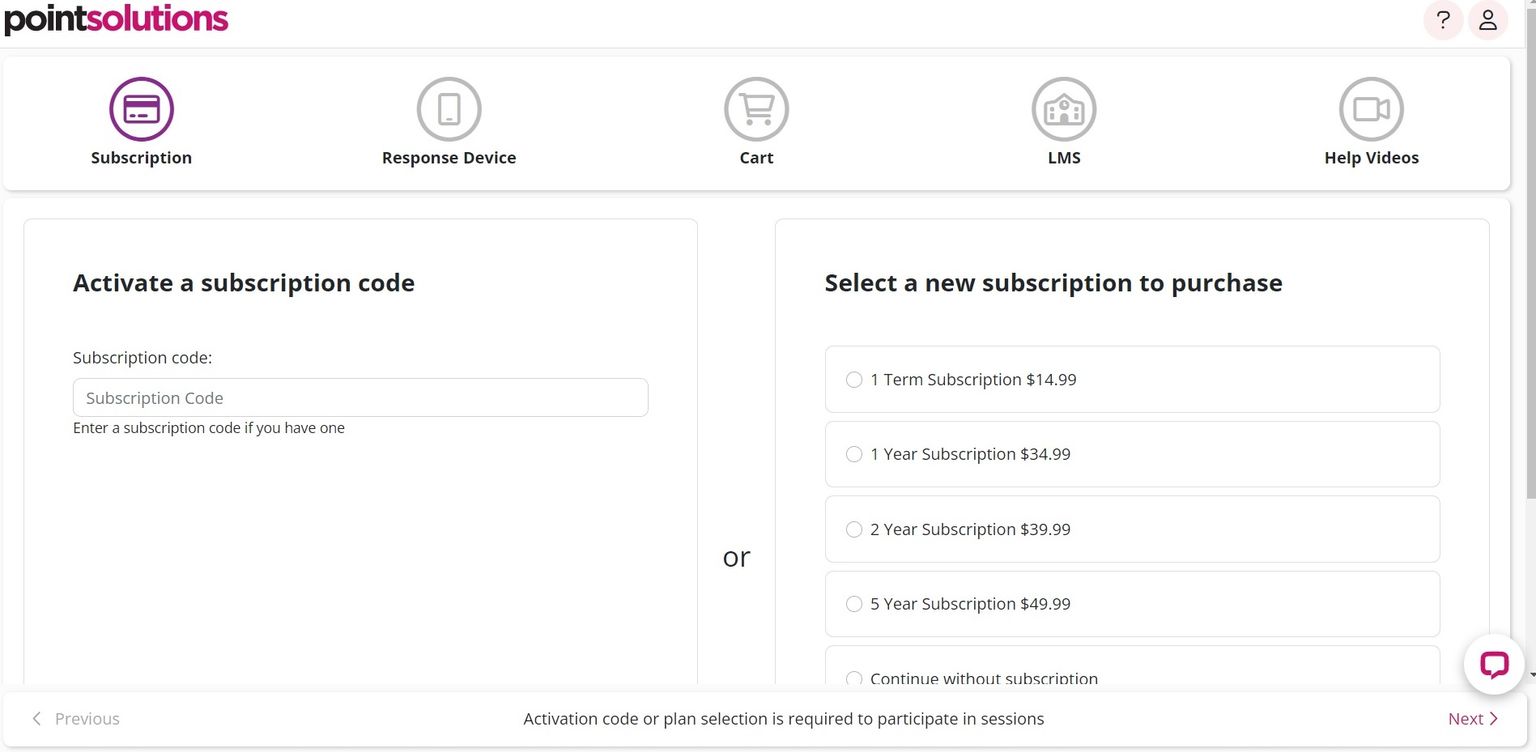Go to the Response Device phone icon
Image resolution: width=1536 pixels, height=752 pixels.
pos(449,109)
